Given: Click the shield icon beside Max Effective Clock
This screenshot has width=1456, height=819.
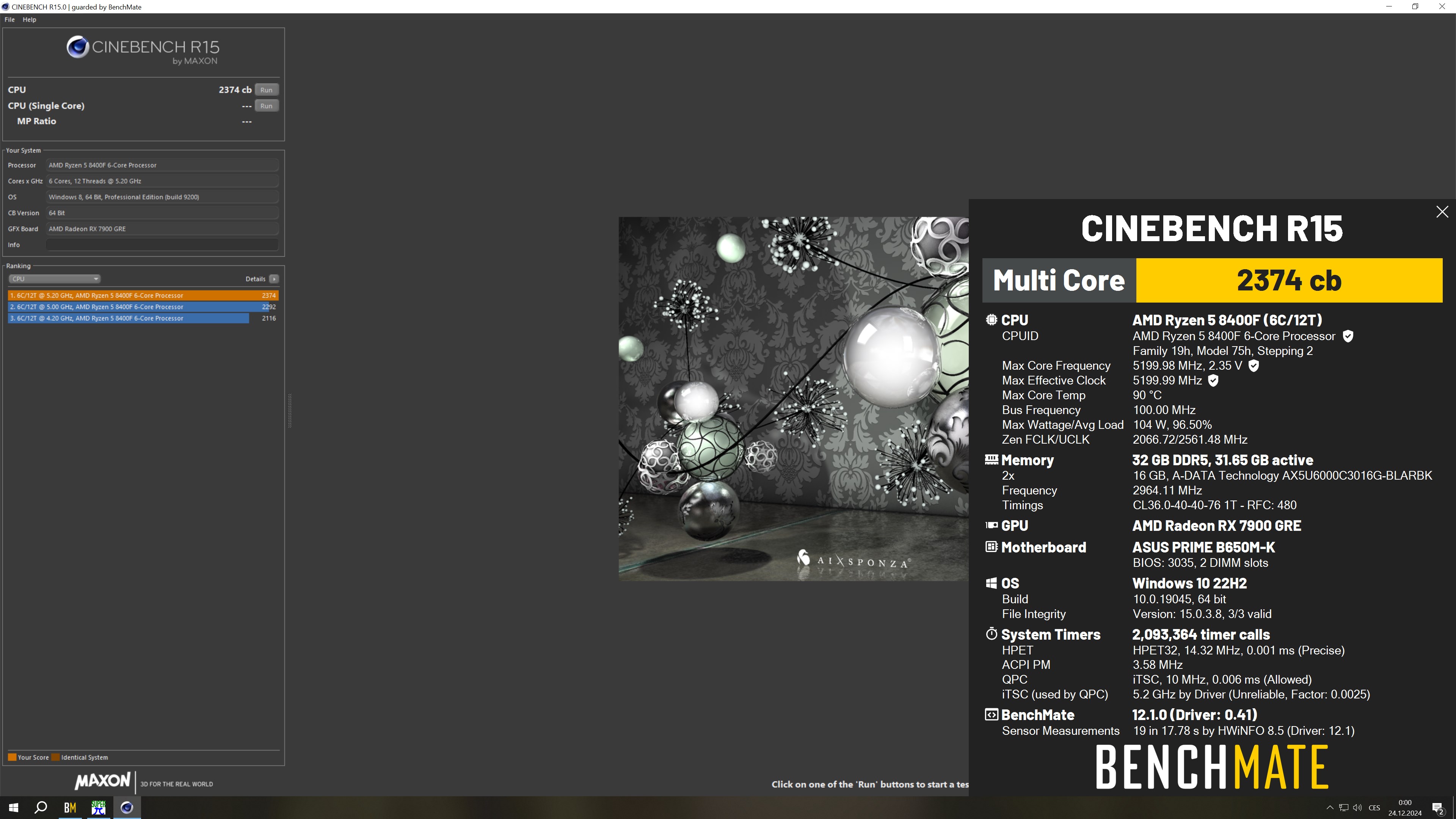Looking at the screenshot, I should tap(1213, 380).
